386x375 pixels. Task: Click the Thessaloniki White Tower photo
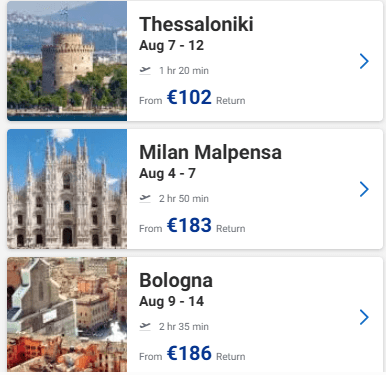point(67,61)
